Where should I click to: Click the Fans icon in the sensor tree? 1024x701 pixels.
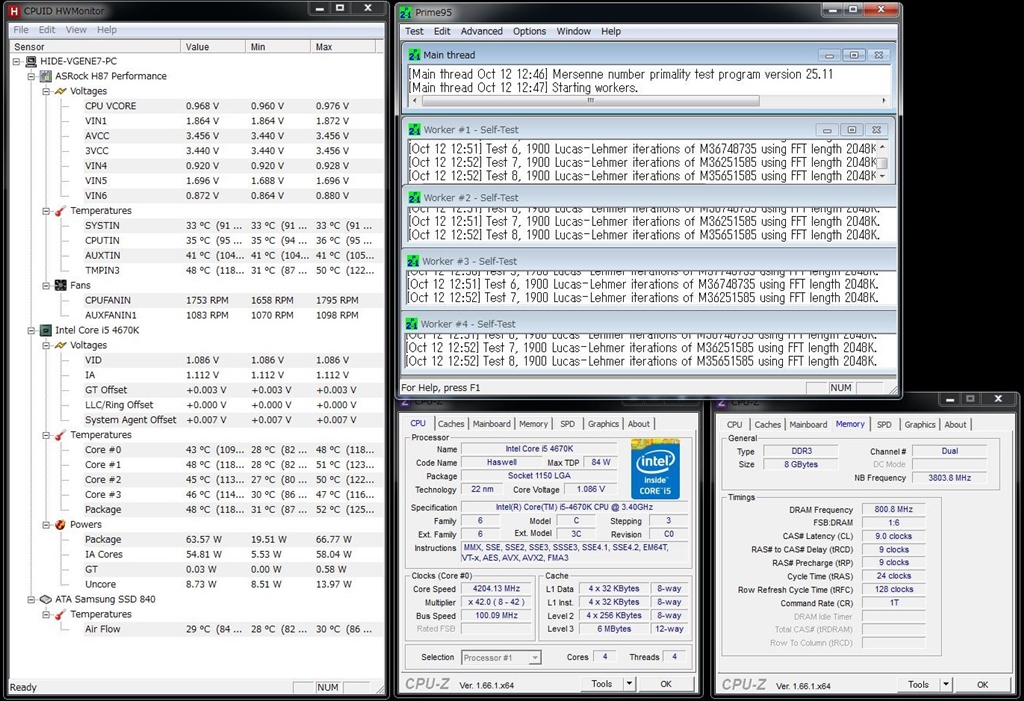(60, 285)
